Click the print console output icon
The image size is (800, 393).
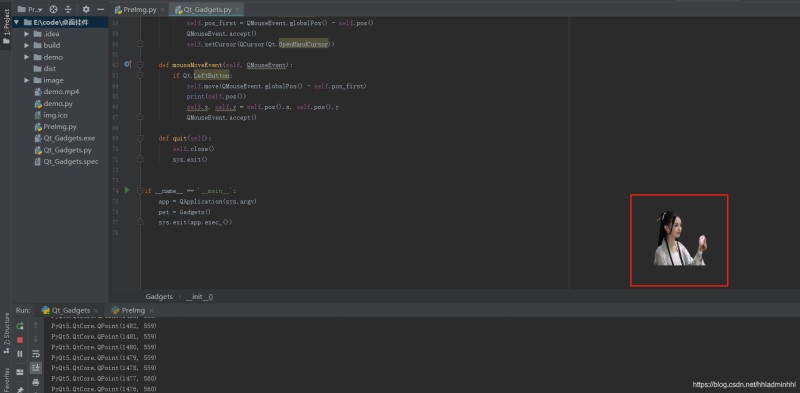[36, 382]
